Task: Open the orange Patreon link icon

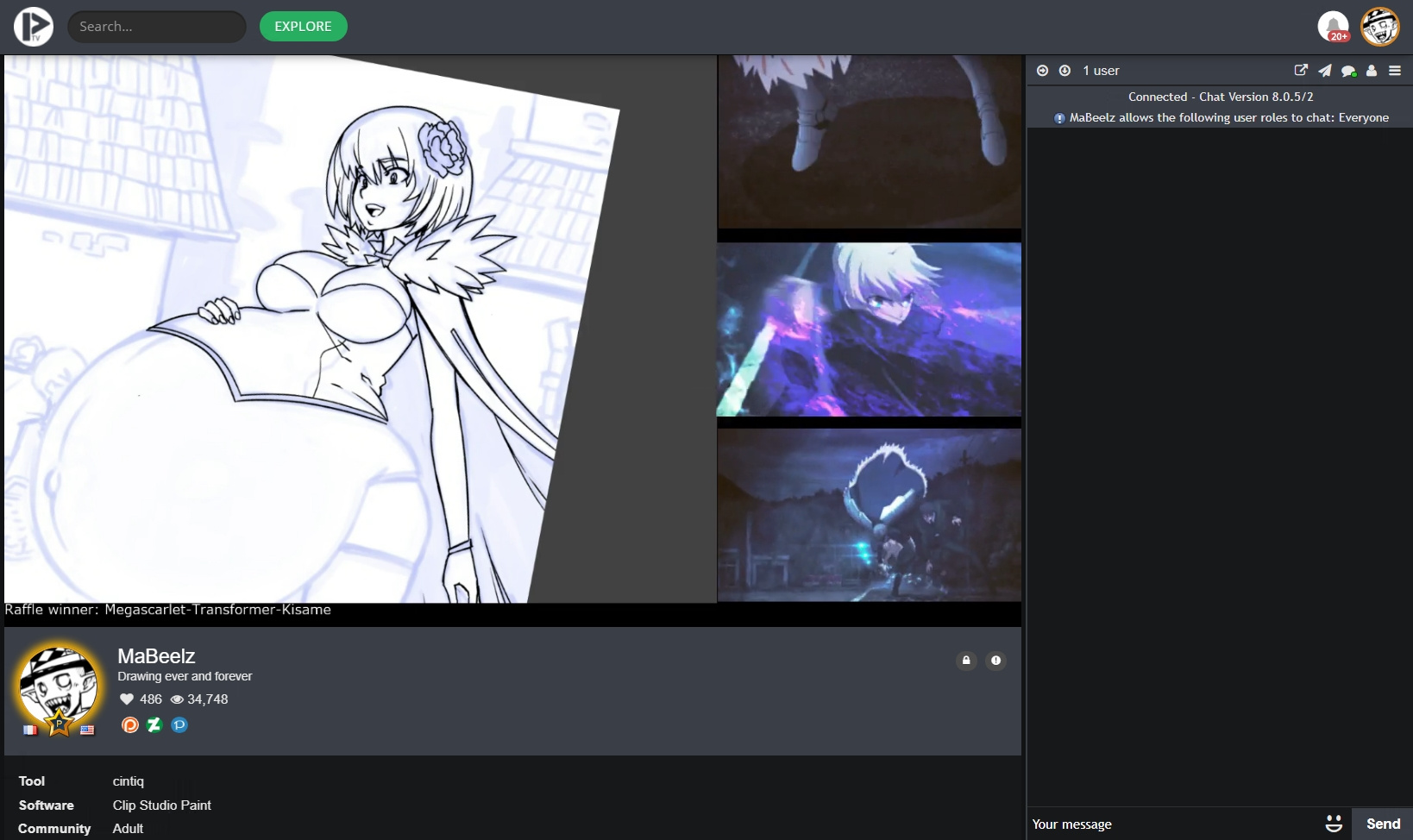Action: [130, 725]
